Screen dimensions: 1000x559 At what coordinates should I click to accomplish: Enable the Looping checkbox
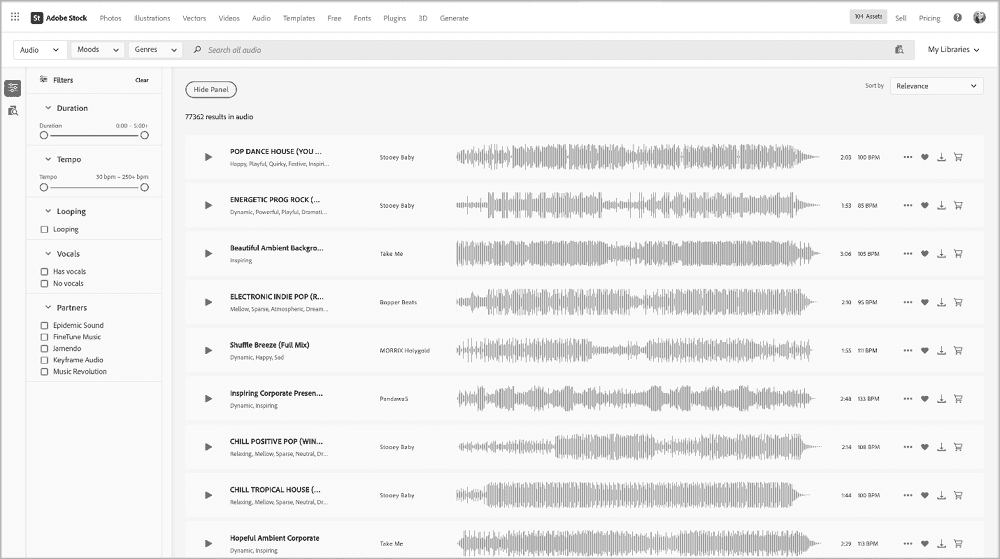[x=44, y=229]
